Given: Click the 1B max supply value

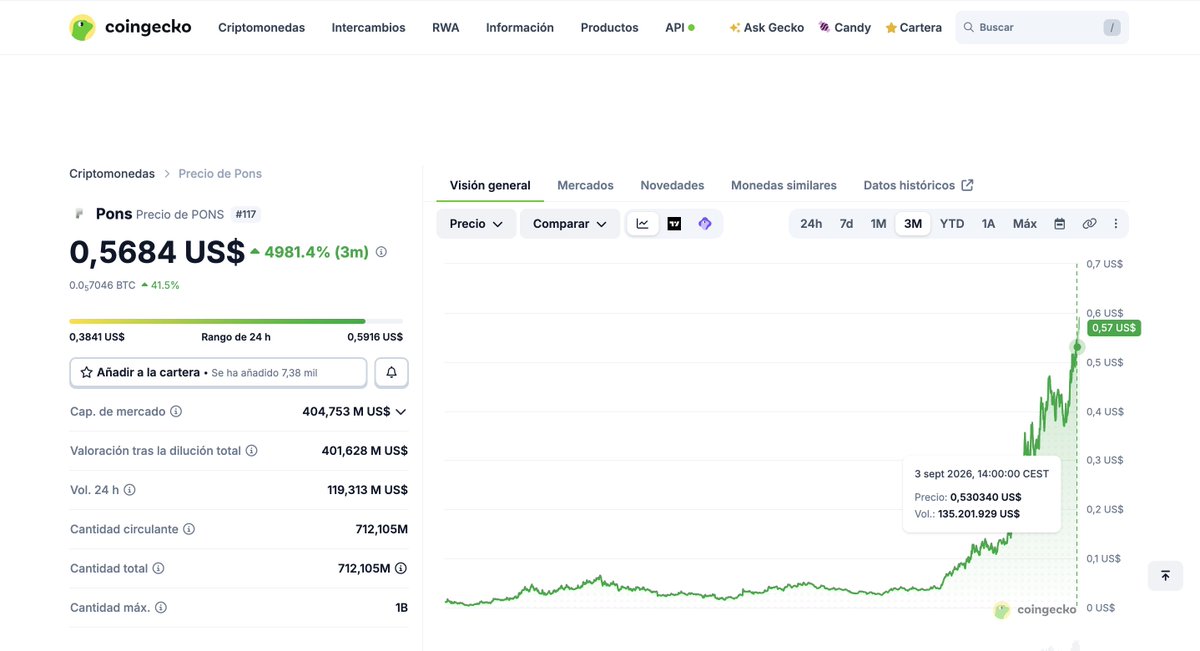Looking at the screenshot, I should tap(401, 607).
